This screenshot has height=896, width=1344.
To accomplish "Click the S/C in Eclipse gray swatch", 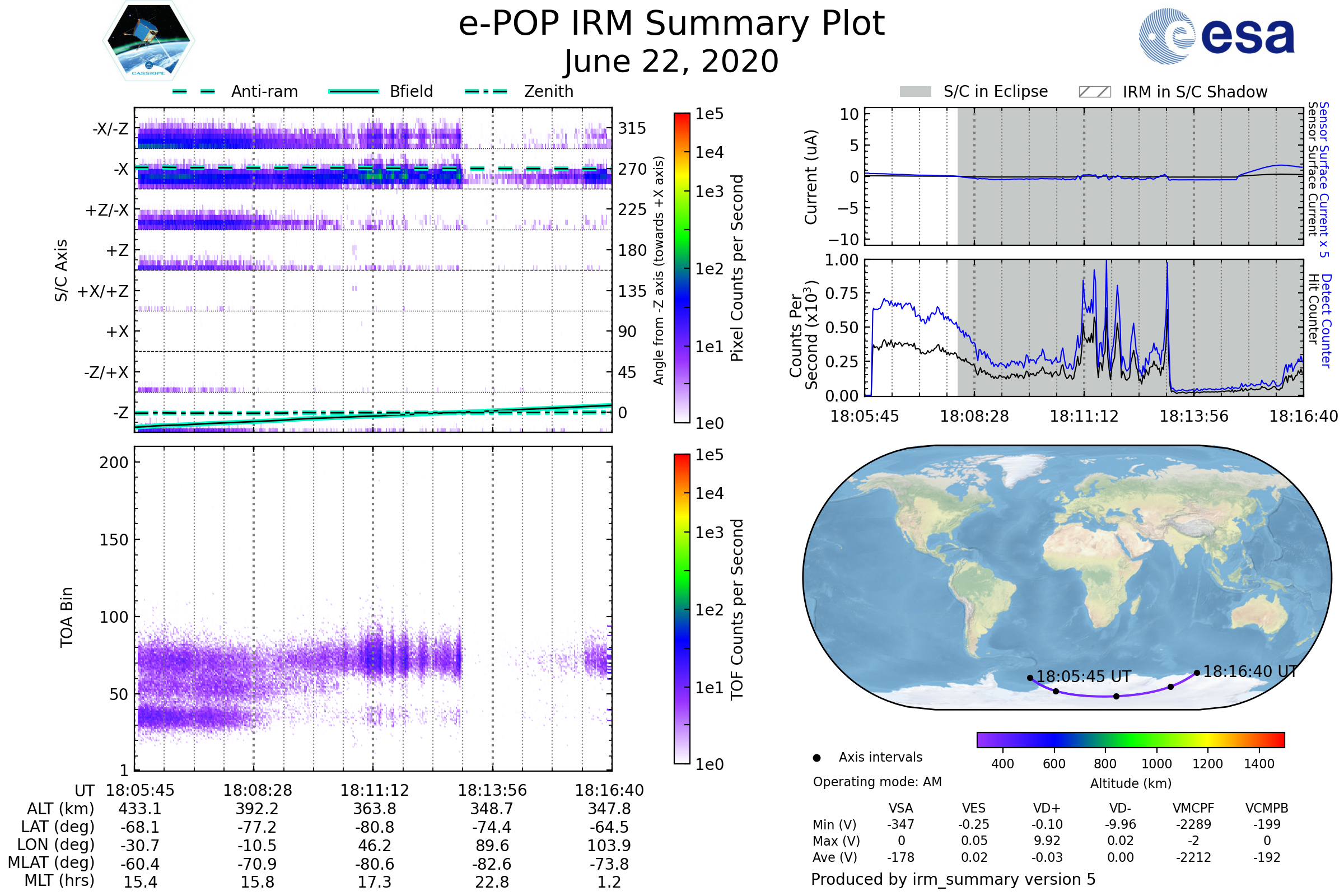I will 915,92.
